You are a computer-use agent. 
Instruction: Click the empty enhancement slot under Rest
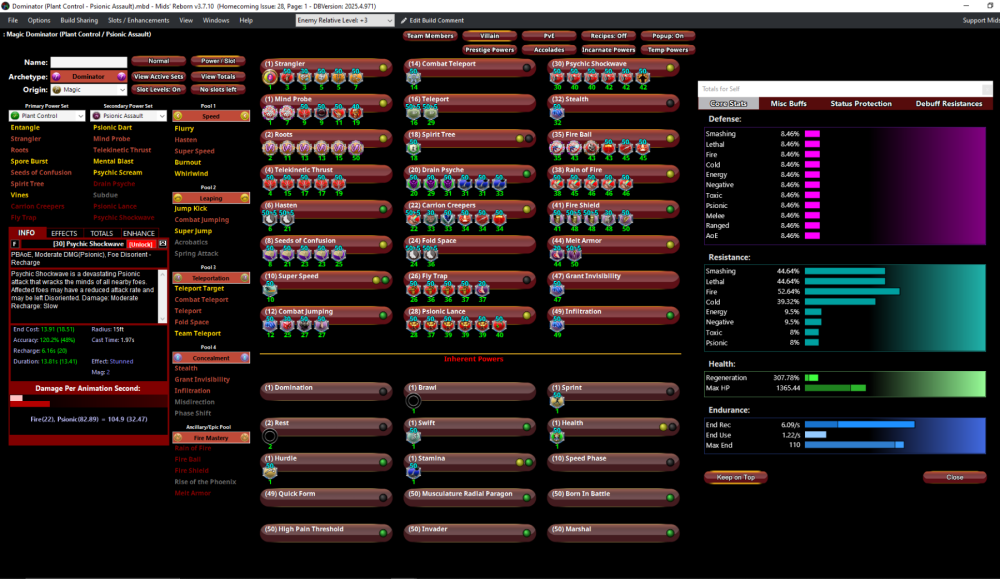(269, 436)
